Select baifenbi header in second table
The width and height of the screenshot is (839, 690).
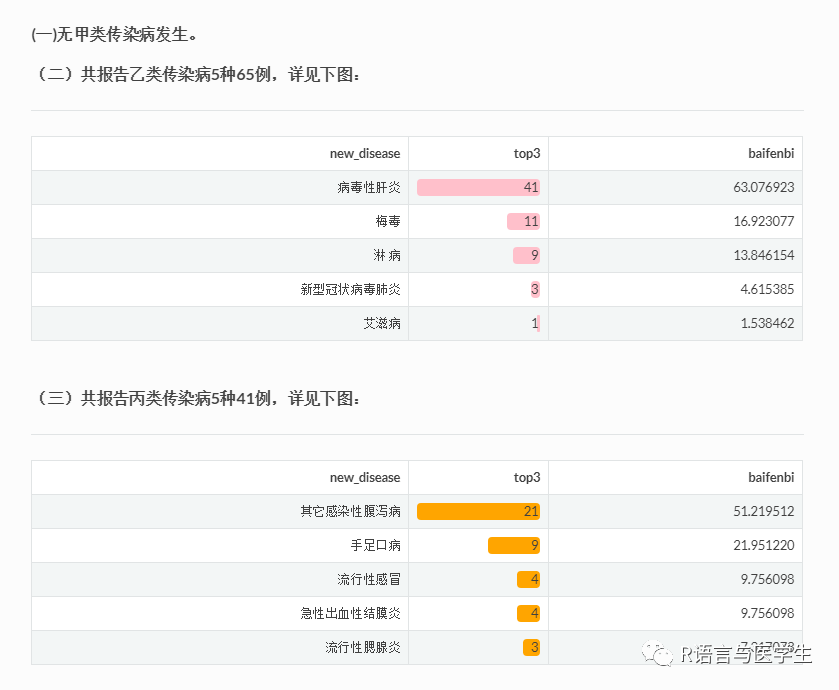(x=771, y=478)
